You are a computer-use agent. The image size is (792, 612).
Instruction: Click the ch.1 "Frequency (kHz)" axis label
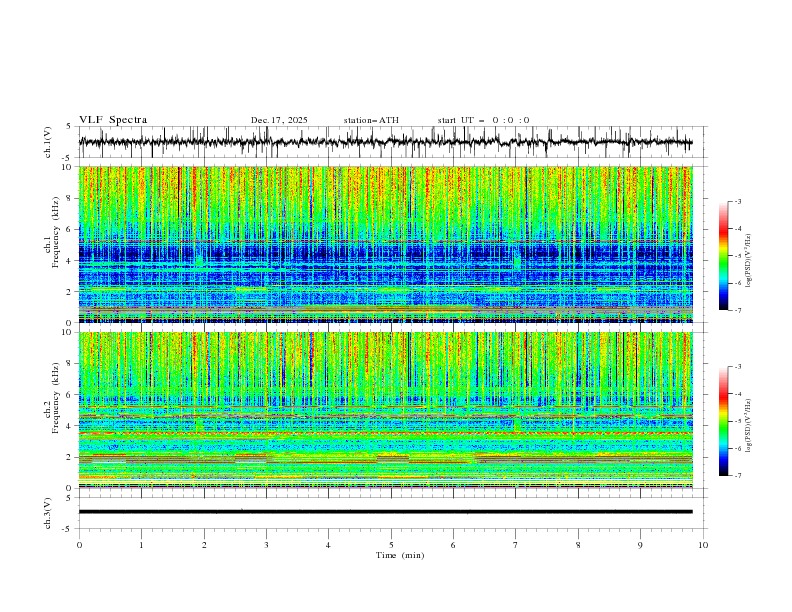[x=55, y=232]
